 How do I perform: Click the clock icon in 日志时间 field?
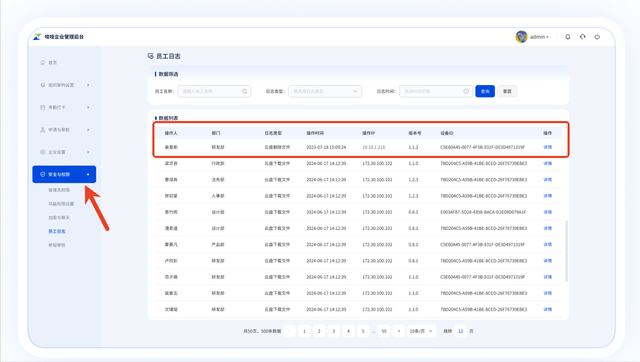point(466,91)
